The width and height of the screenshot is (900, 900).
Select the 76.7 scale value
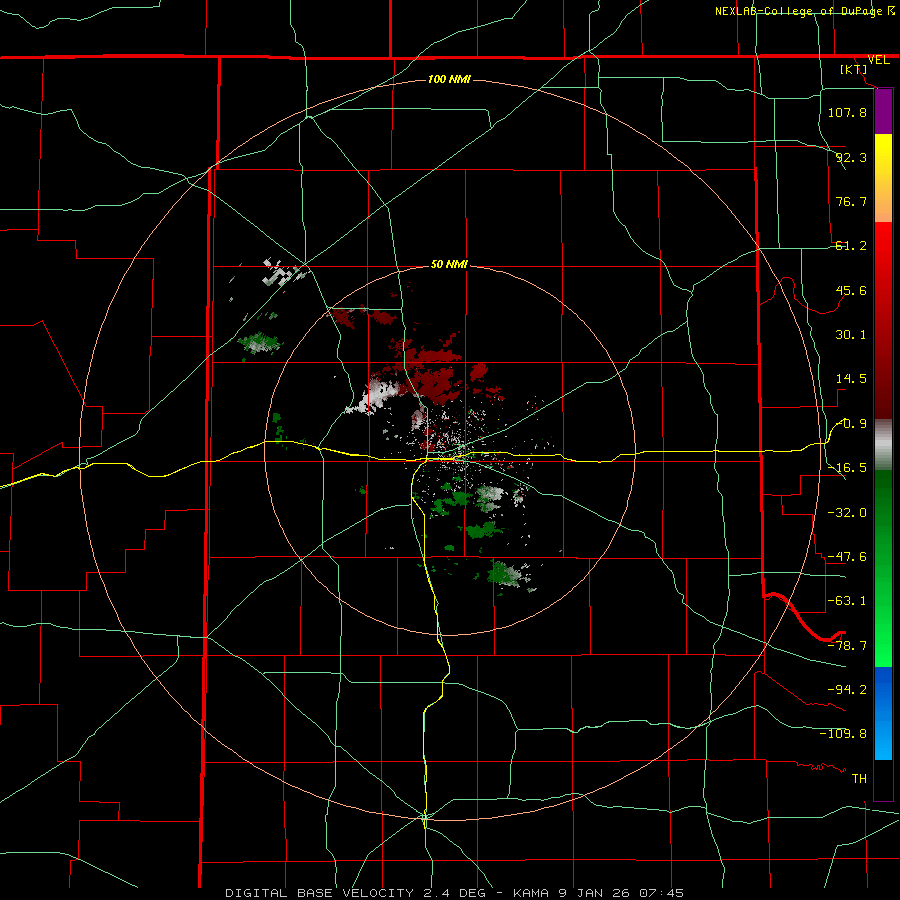pos(851,201)
